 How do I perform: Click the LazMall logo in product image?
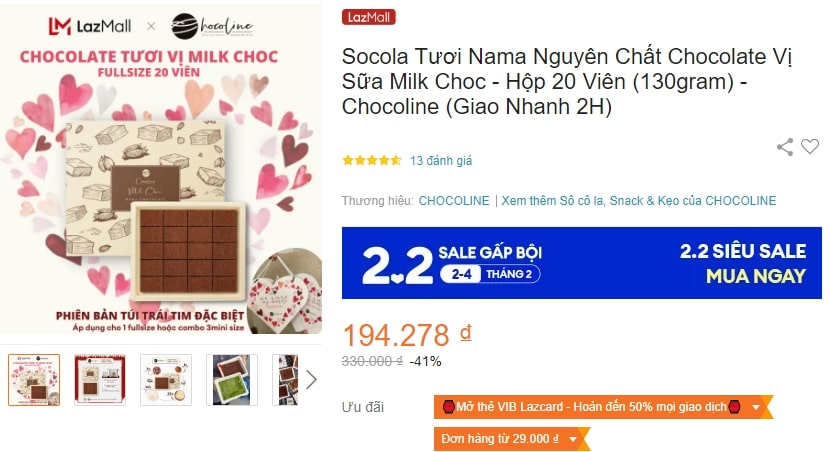click(x=90, y=26)
